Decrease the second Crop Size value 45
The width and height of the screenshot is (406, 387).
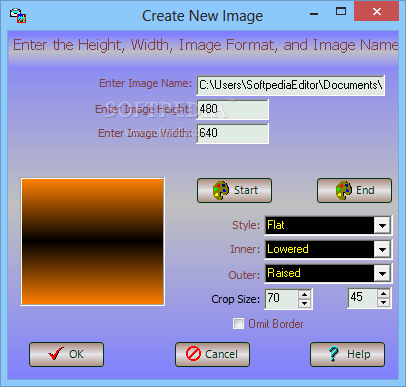383,302
